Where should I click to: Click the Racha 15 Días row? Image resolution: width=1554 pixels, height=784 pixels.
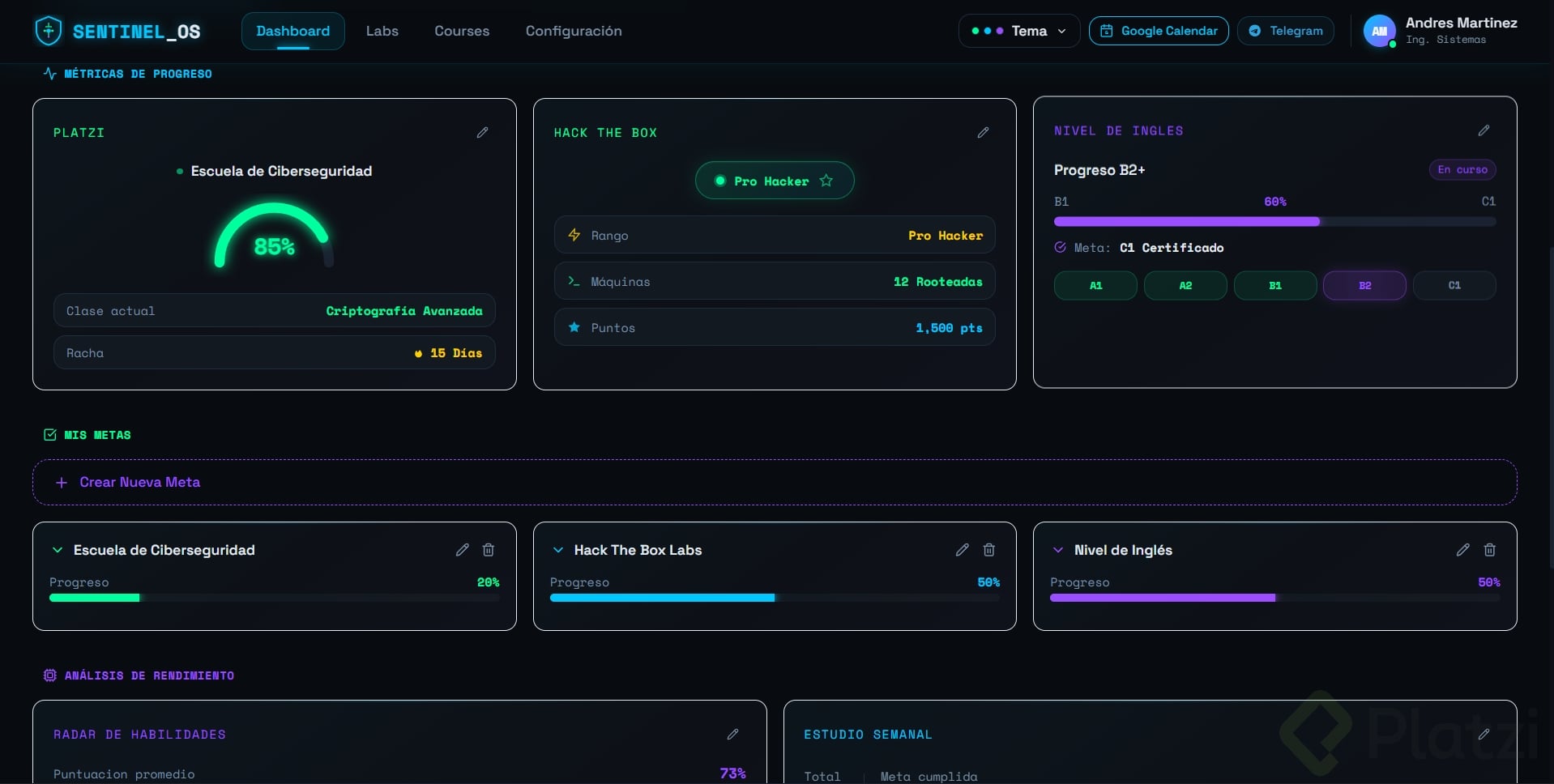(275, 353)
